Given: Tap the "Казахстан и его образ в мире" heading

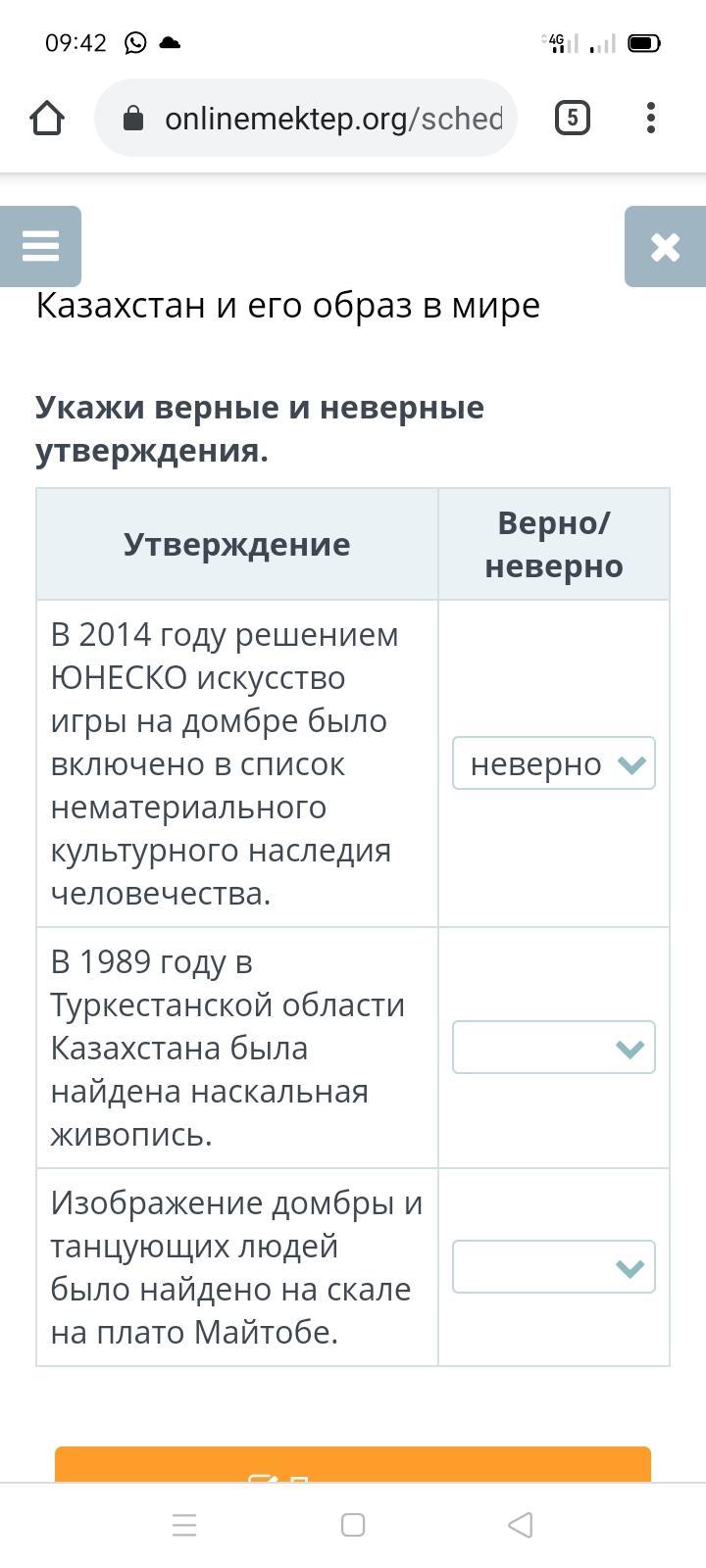Looking at the screenshot, I should [x=288, y=305].
